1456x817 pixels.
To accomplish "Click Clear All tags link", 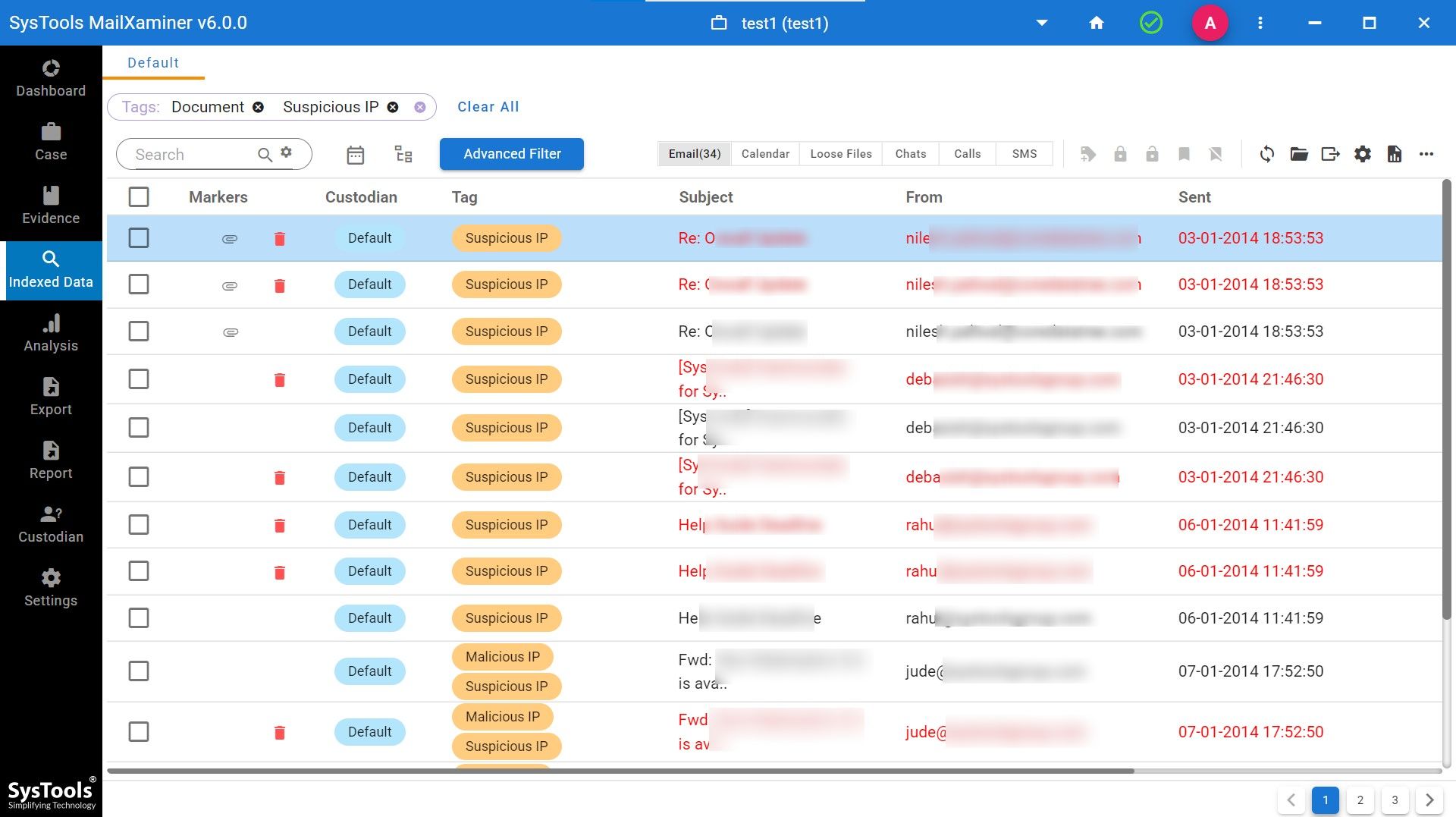I will point(488,107).
